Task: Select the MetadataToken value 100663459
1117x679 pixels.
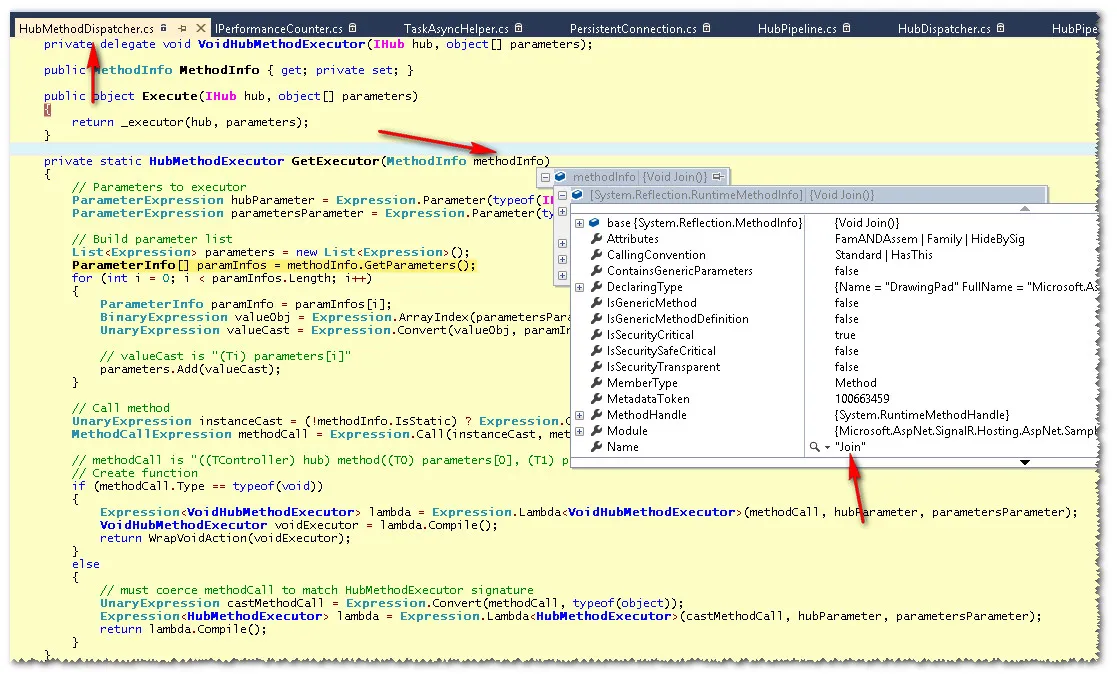Action: (861, 399)
